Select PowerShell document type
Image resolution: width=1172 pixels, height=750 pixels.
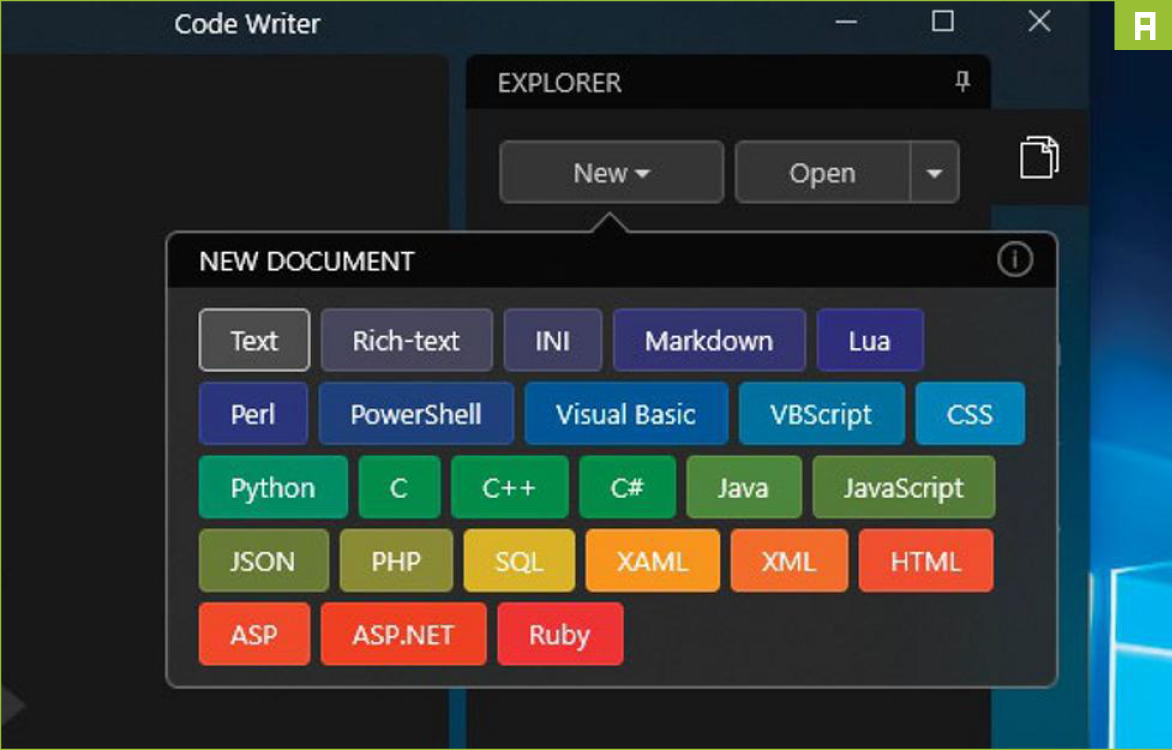click(416, 414)
